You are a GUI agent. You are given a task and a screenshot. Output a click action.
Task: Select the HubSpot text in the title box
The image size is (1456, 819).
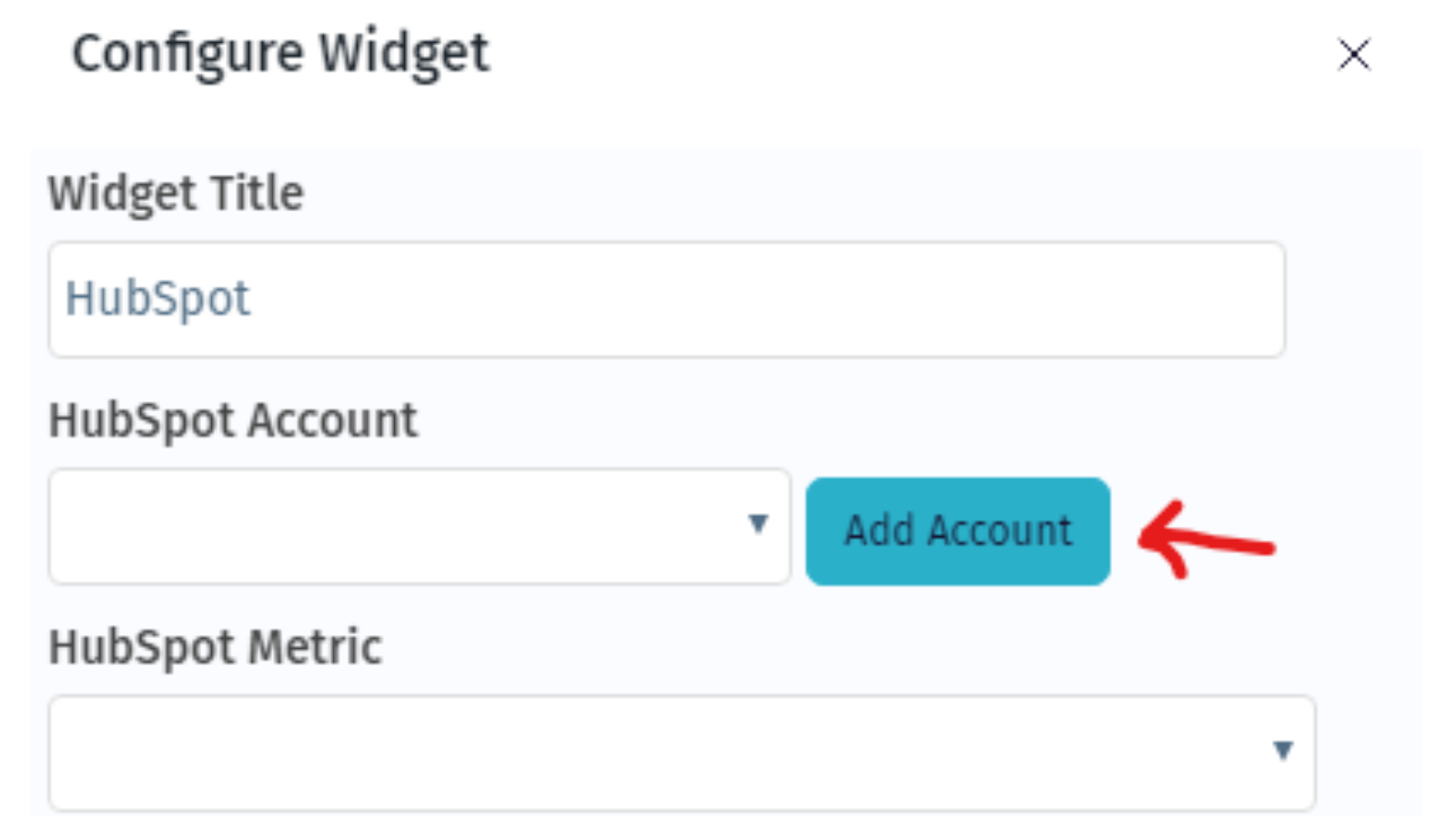(159, 298)
